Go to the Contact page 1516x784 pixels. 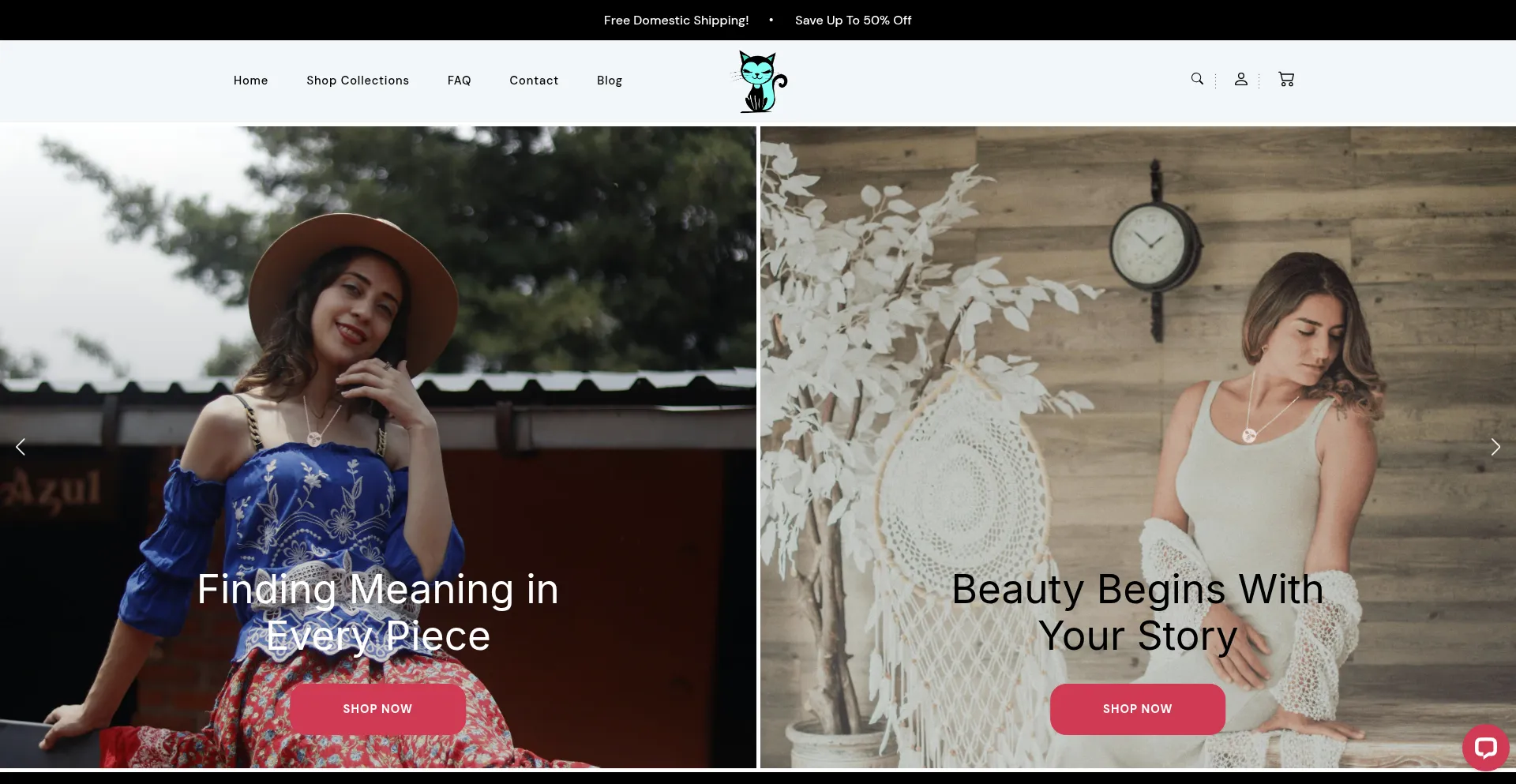point(534,81)
